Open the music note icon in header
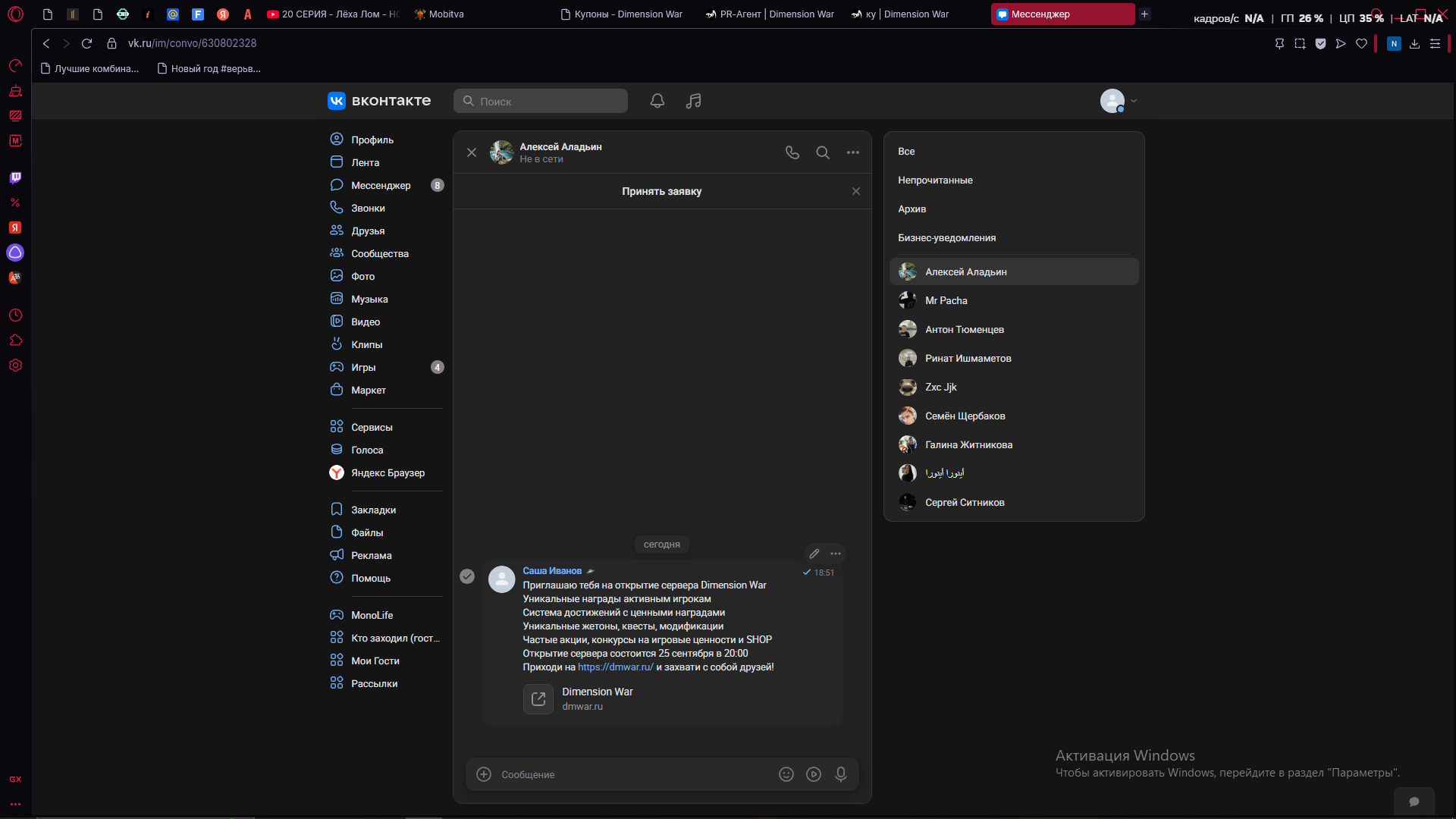The image size is (1456, 819). click(x=694, y=101)
